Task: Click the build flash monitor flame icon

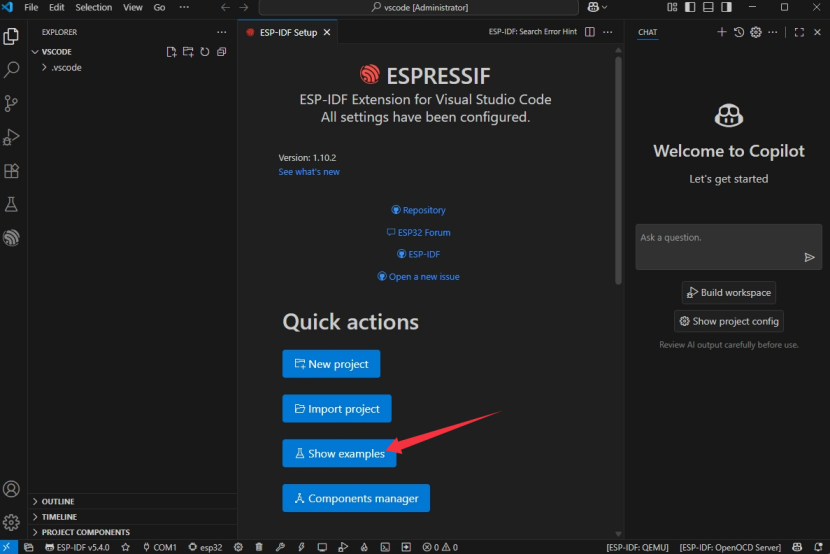Action: pos(364,547)
